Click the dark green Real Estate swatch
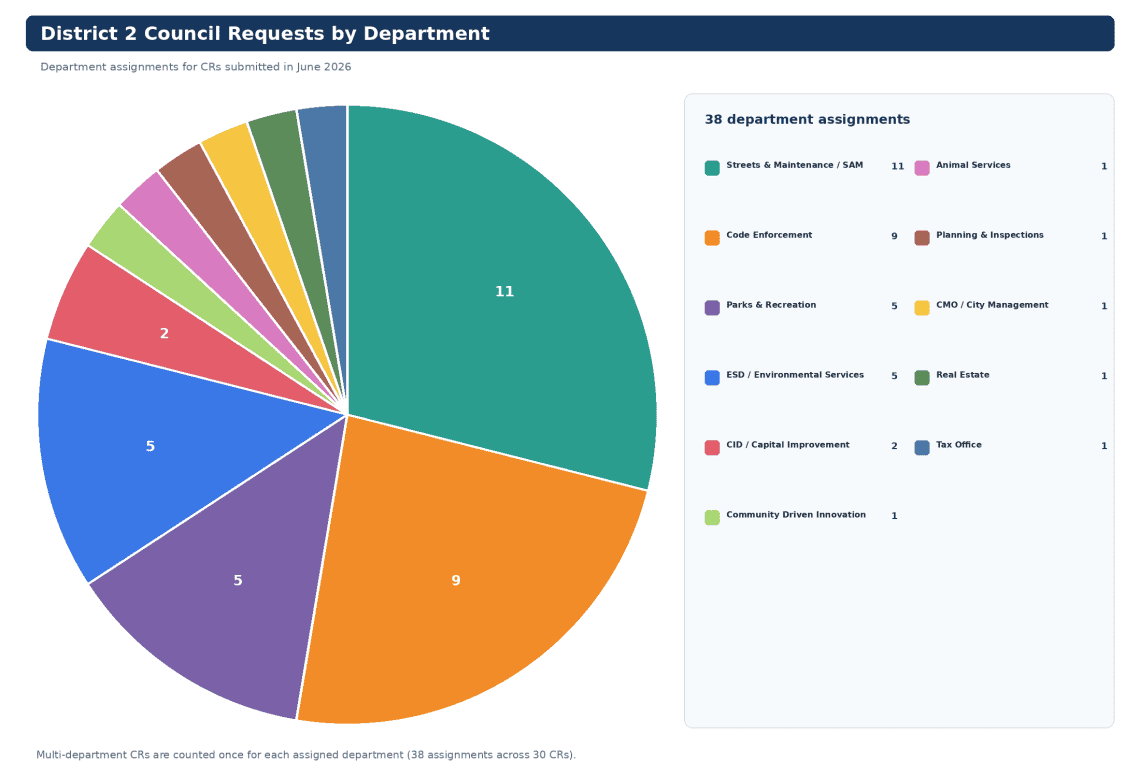The width and height of the screenshot is (1140, 777). [x=922, y=377]
